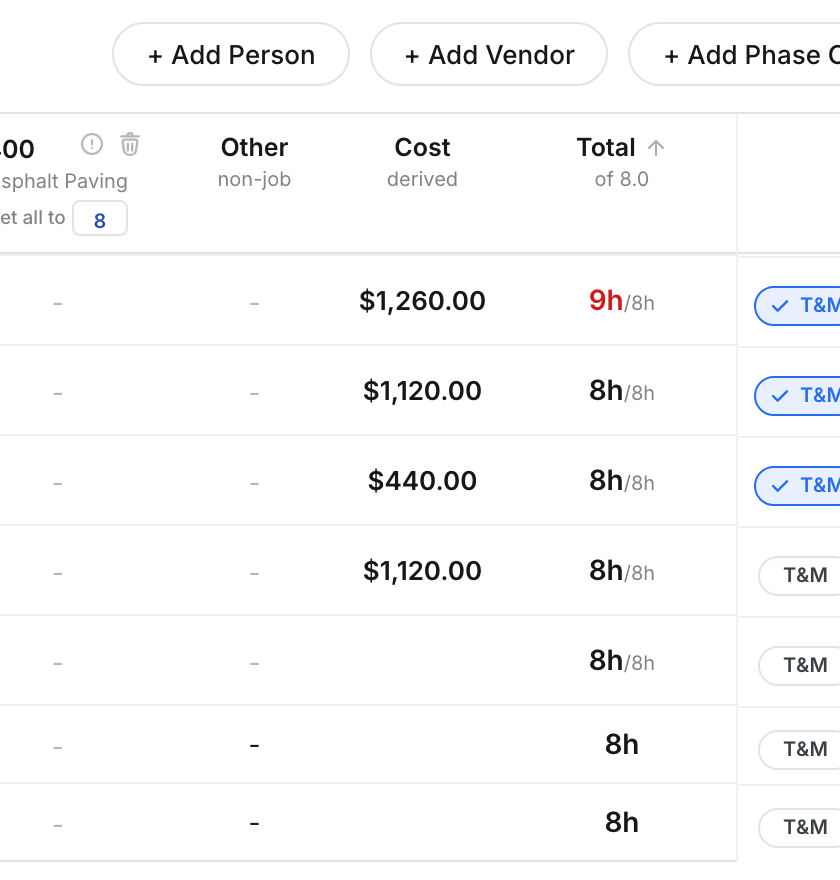Delete the Asphalt Paving column via trash icon
840x880 pixels.
click(130, 144)
